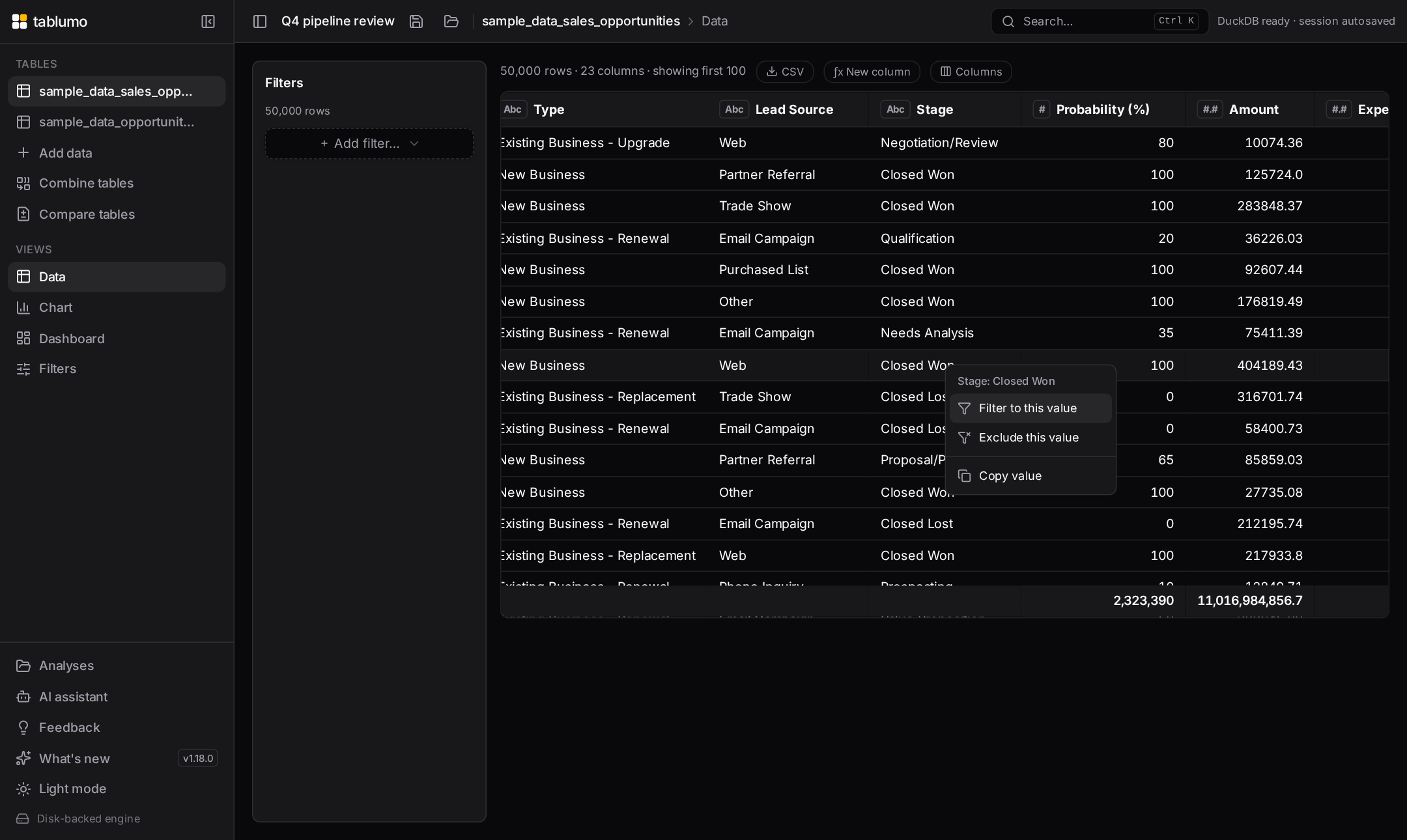Click the #.# type icon on Amount column
The height and width of the screenshot is (840, 1407).
click(1210, 109)
